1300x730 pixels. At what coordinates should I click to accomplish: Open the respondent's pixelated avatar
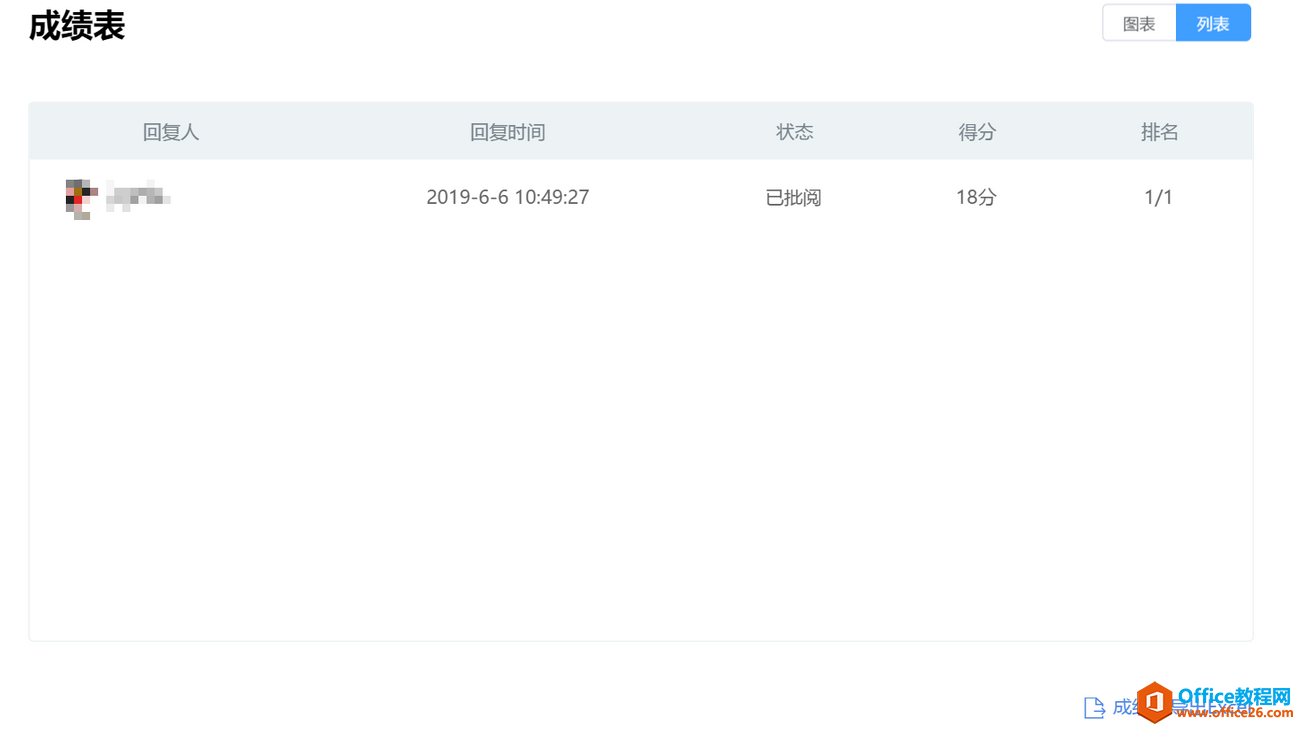81,198
